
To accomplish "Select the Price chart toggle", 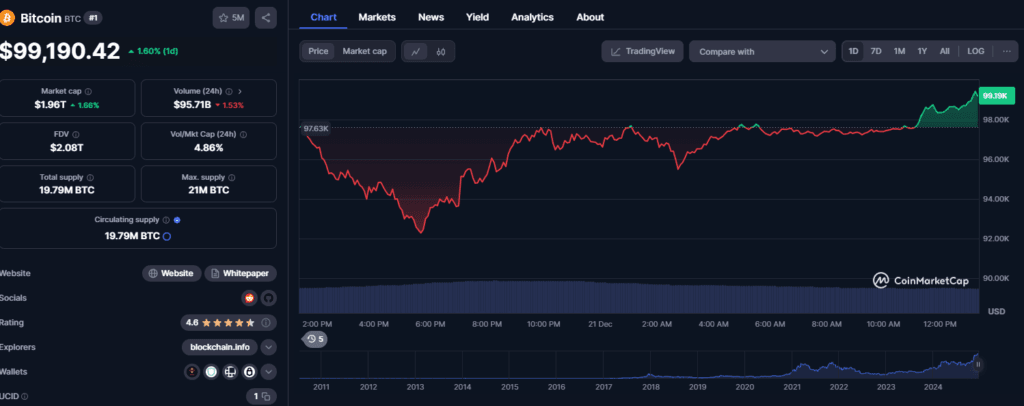I will [x=318, y=51].
